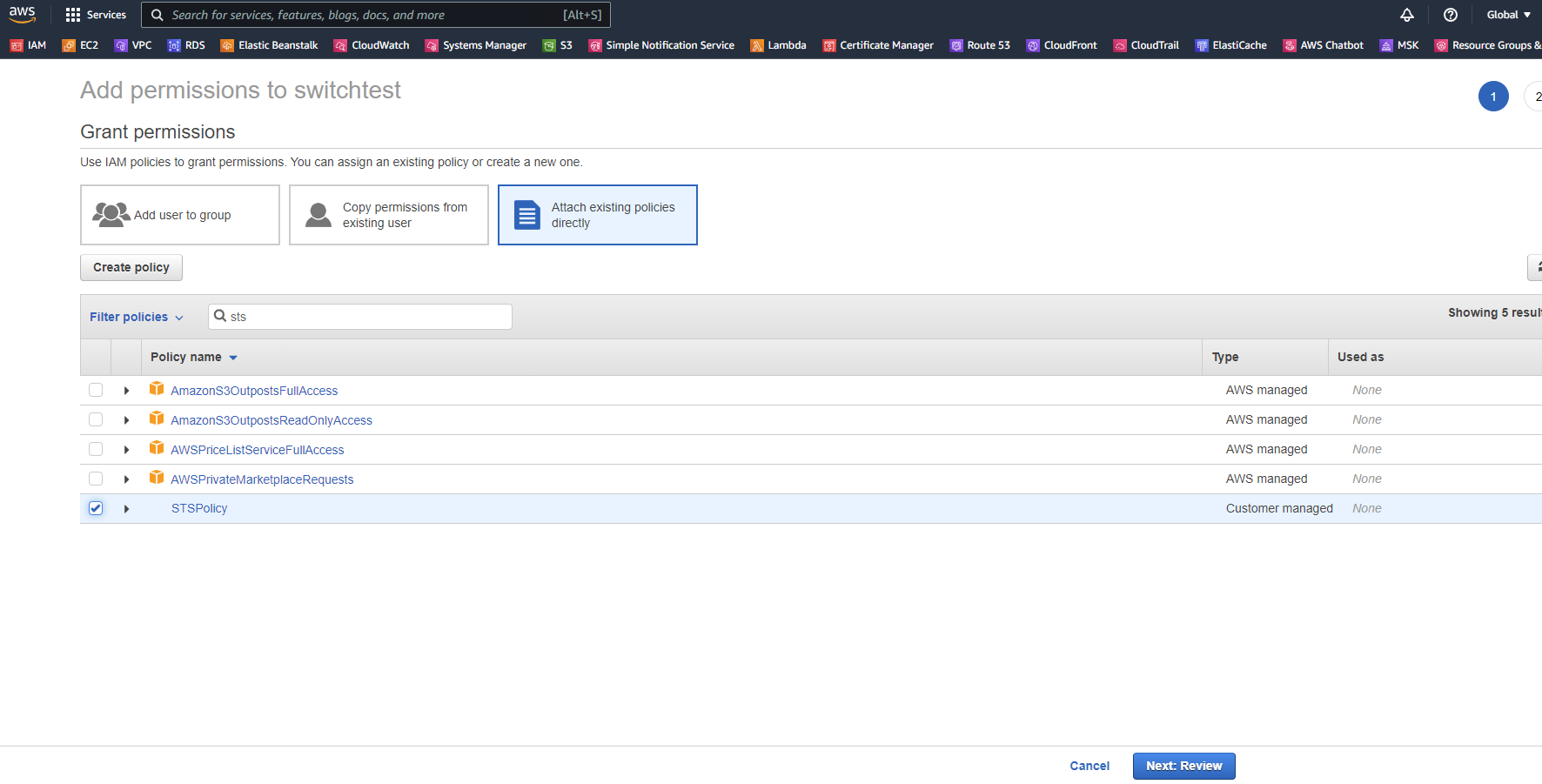Open Route 53 shortcut
Image resolution: width=1542 pixels, height=784 pixels.
click(x=980, y=45)
